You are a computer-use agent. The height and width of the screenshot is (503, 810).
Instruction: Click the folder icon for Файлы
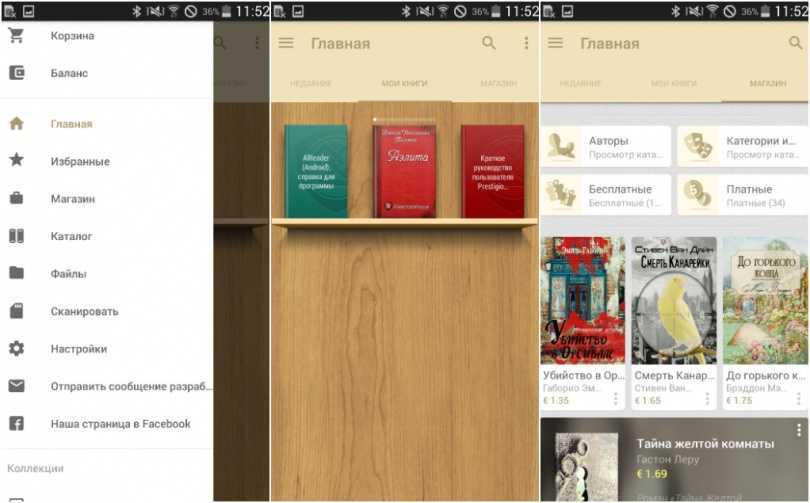pyautogui.click(x=16, y=273)
